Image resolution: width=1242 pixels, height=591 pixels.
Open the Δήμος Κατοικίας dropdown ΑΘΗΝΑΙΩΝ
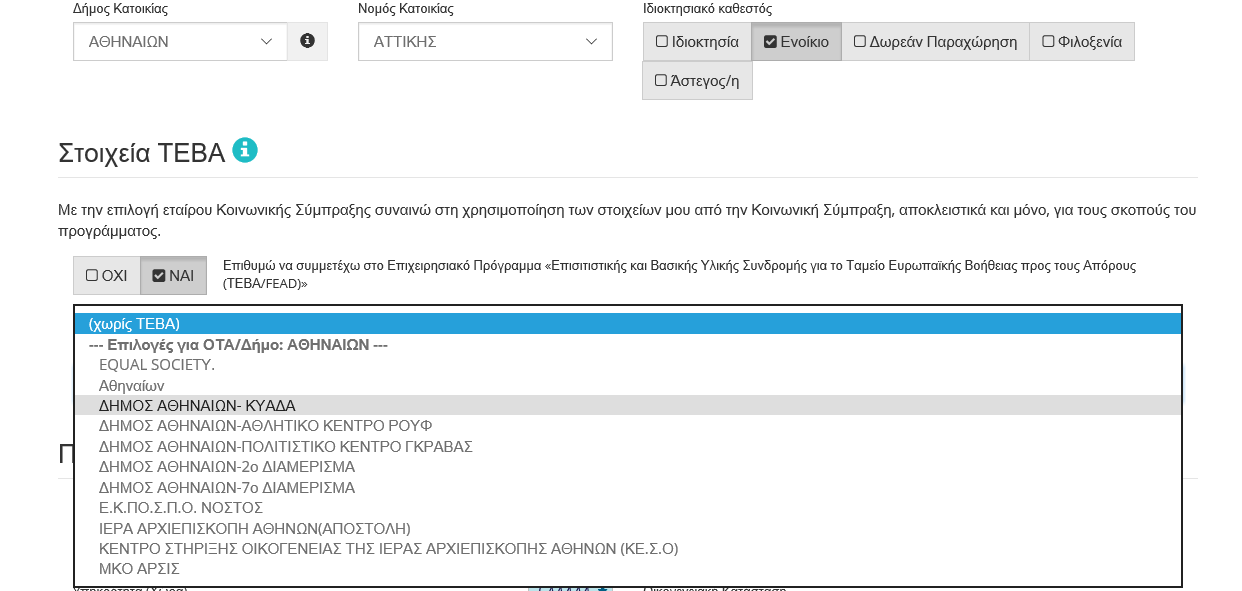[x=180, y=41]
